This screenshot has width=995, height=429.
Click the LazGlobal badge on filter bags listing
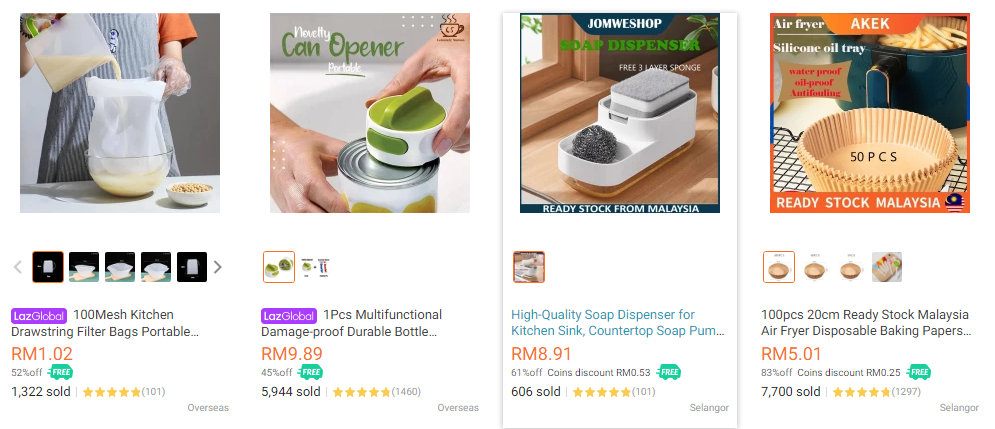tap(39, 315)
